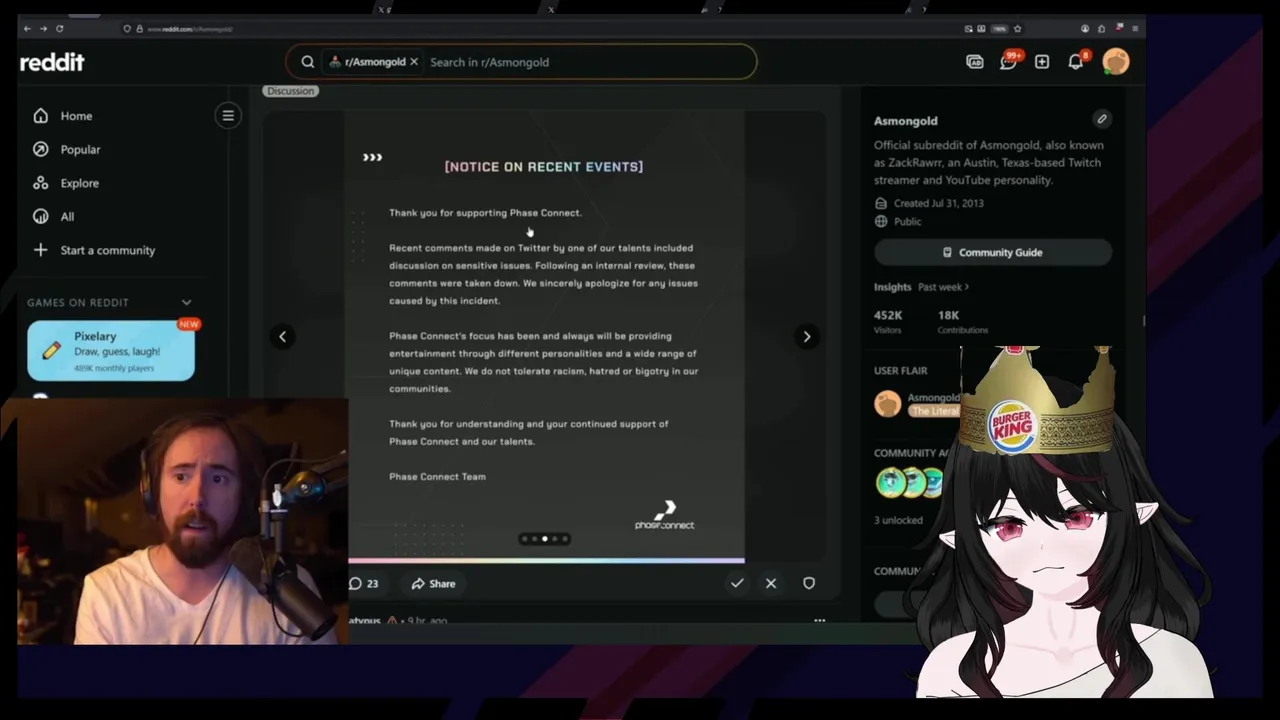Go to the next gallery image
Viewport: 1280px width, 720px height.
(807, 337)
